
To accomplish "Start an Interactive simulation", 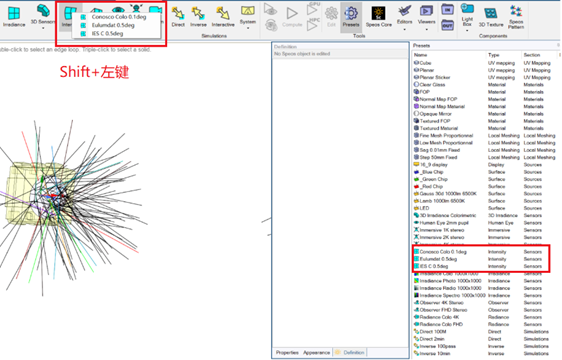I will click(223, 17).
